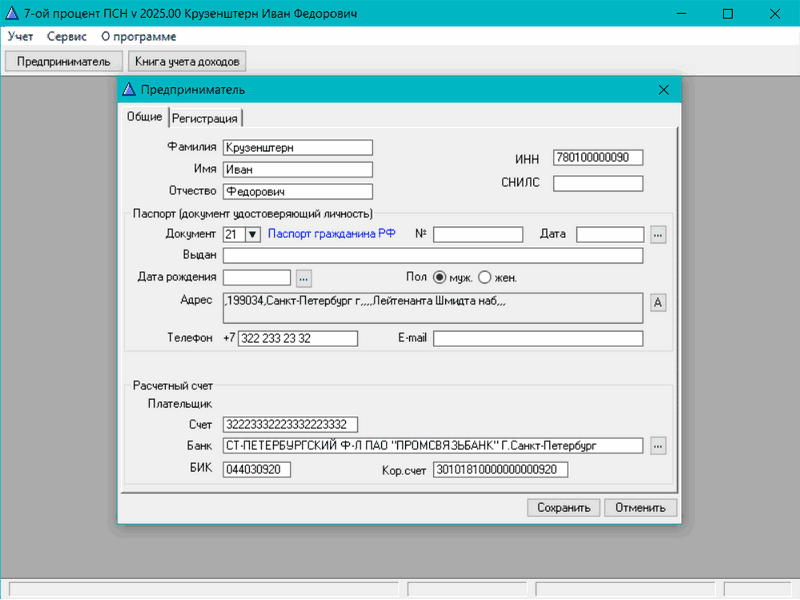Viewport: 800px width, 600px height.
Task: Click into the СНИЛС input field
Action: 597,183
